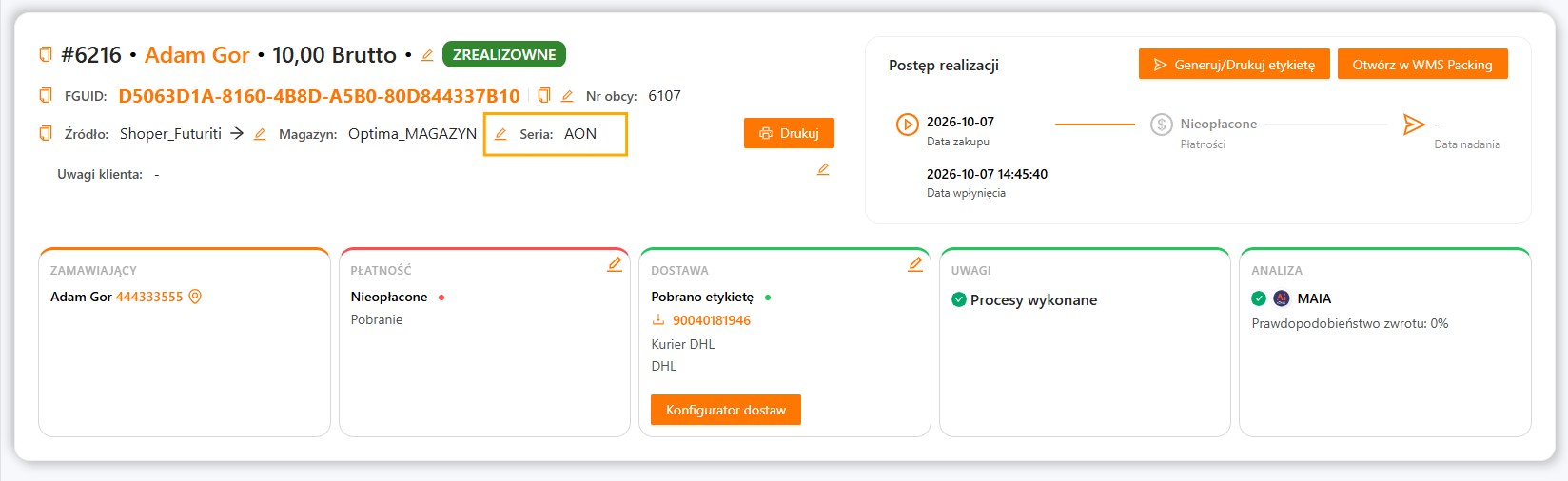Click phone number 444333555

(x=149, y=297)
